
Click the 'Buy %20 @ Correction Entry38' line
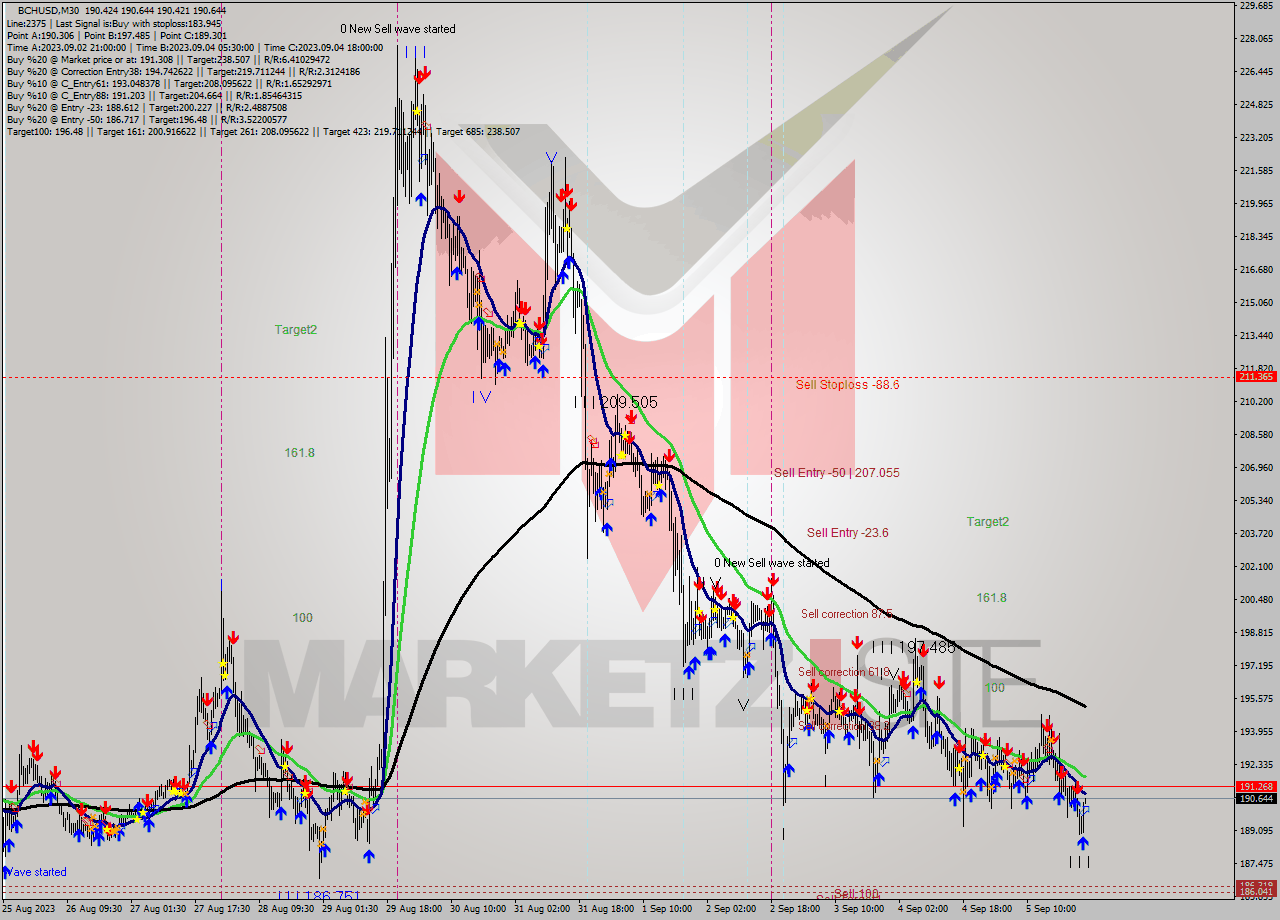point(183,72)
